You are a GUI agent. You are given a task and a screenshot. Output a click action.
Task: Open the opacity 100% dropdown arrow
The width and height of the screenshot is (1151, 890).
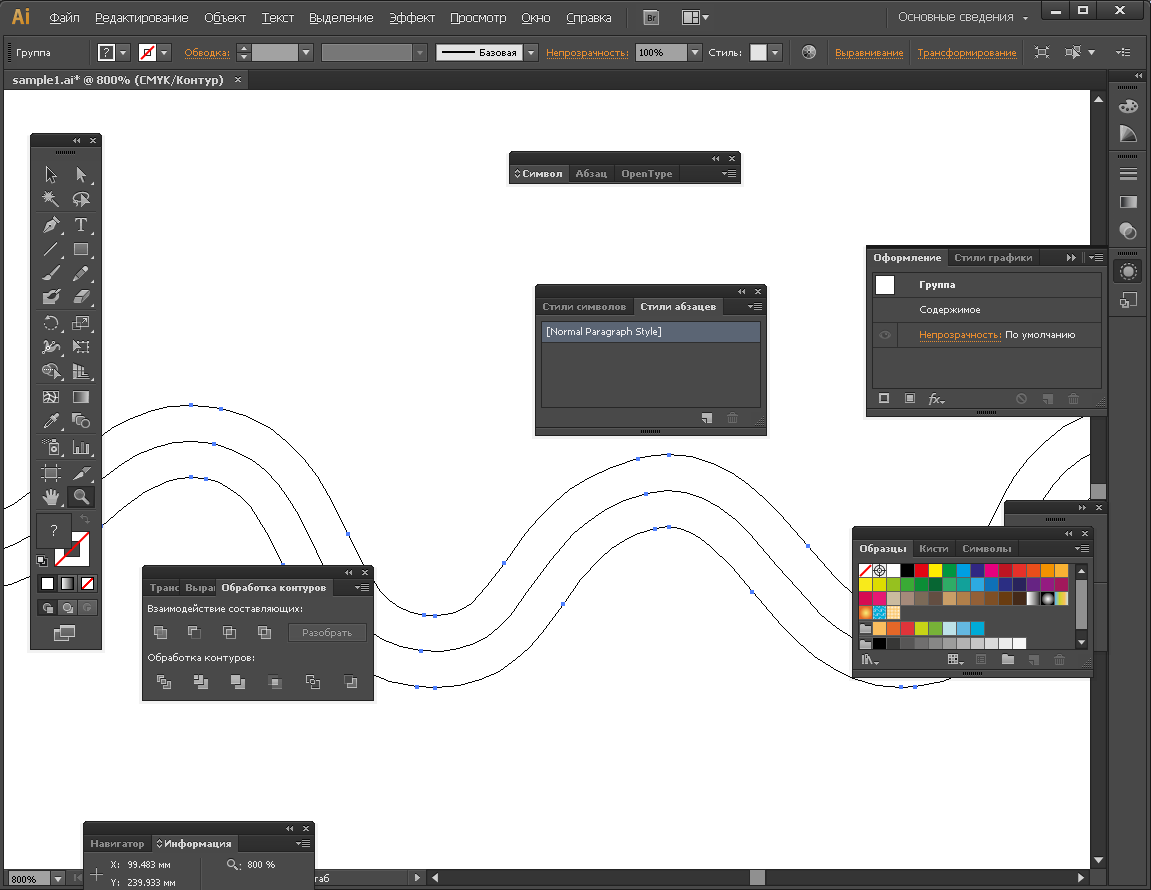(x=695, y=53)
